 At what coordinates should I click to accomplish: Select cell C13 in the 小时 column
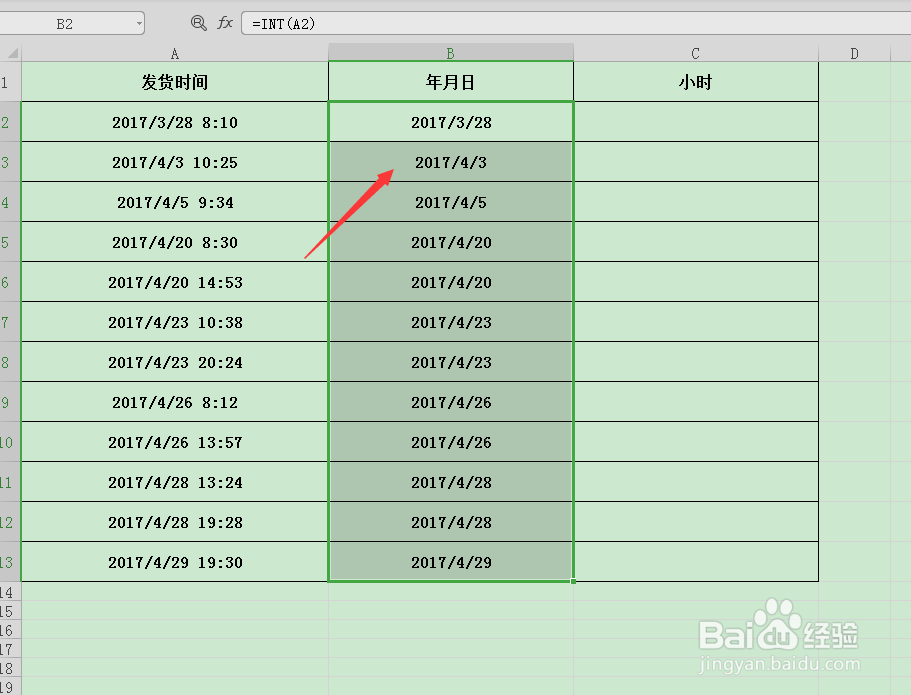coord(696,562)
